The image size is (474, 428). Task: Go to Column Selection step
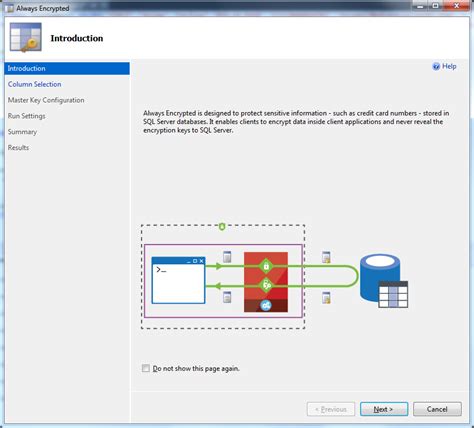coord(34,84)
